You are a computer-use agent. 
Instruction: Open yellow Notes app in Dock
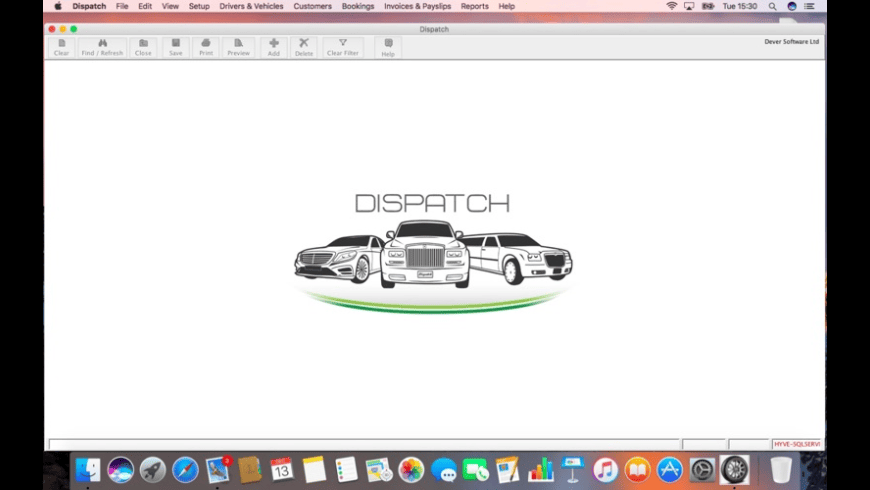(x=314, y=470)
